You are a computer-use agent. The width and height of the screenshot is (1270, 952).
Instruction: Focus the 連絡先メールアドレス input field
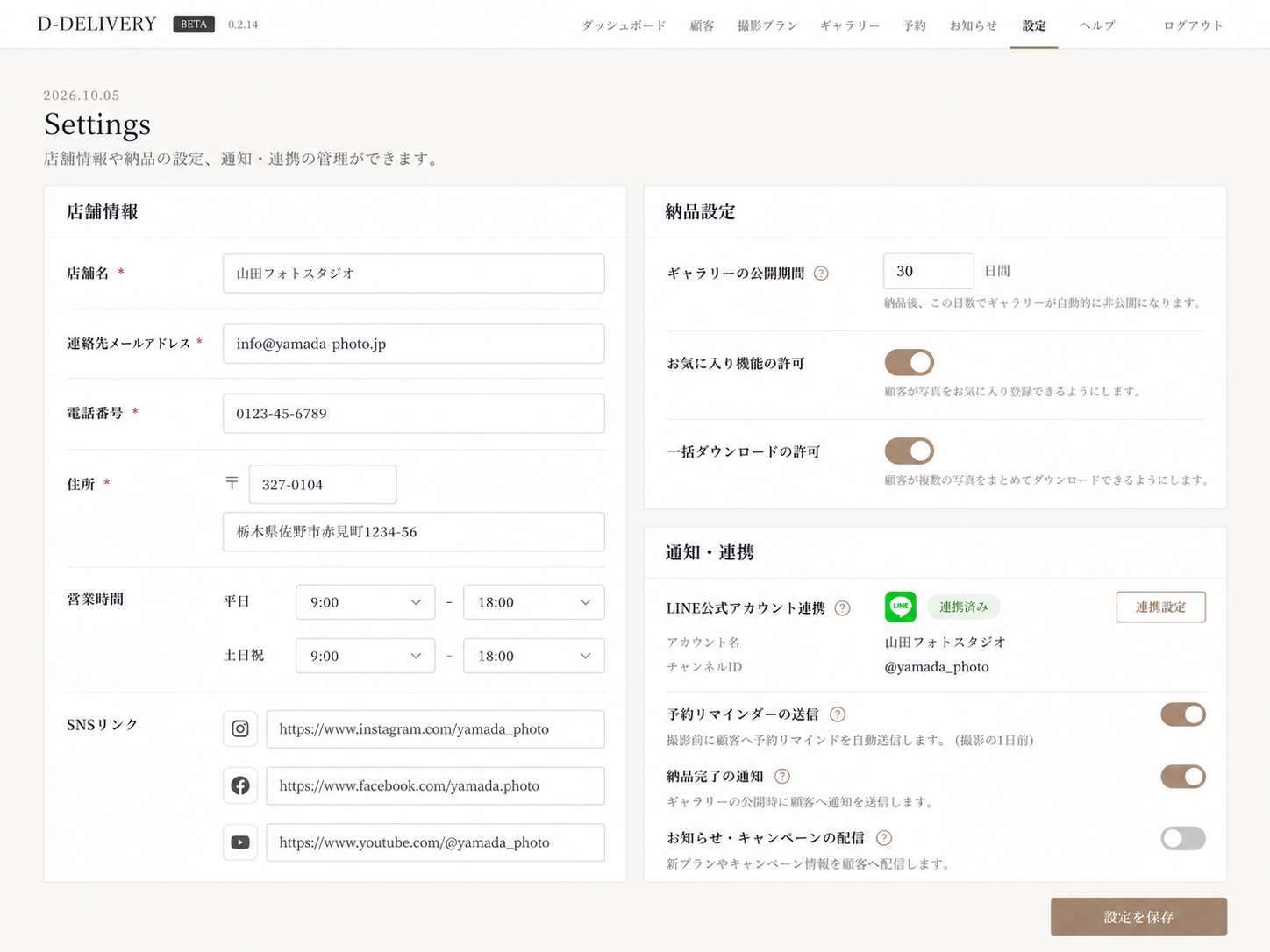pyautogui.click(x=413, y=344)
